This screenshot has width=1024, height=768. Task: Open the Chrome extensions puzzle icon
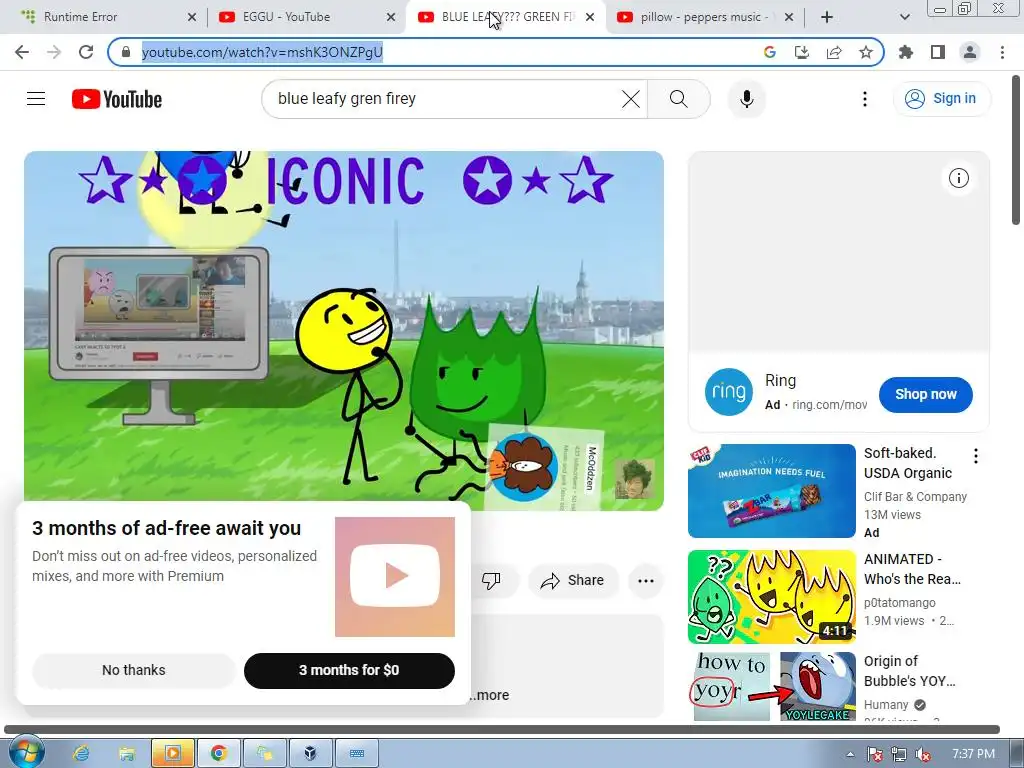(x=906, y=52)
